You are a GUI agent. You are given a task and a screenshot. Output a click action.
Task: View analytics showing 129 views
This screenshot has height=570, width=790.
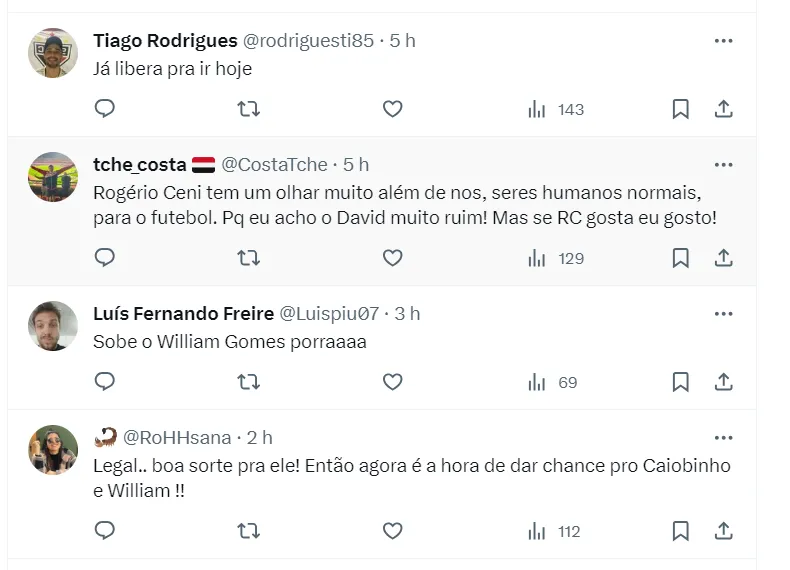pos(556,258)
